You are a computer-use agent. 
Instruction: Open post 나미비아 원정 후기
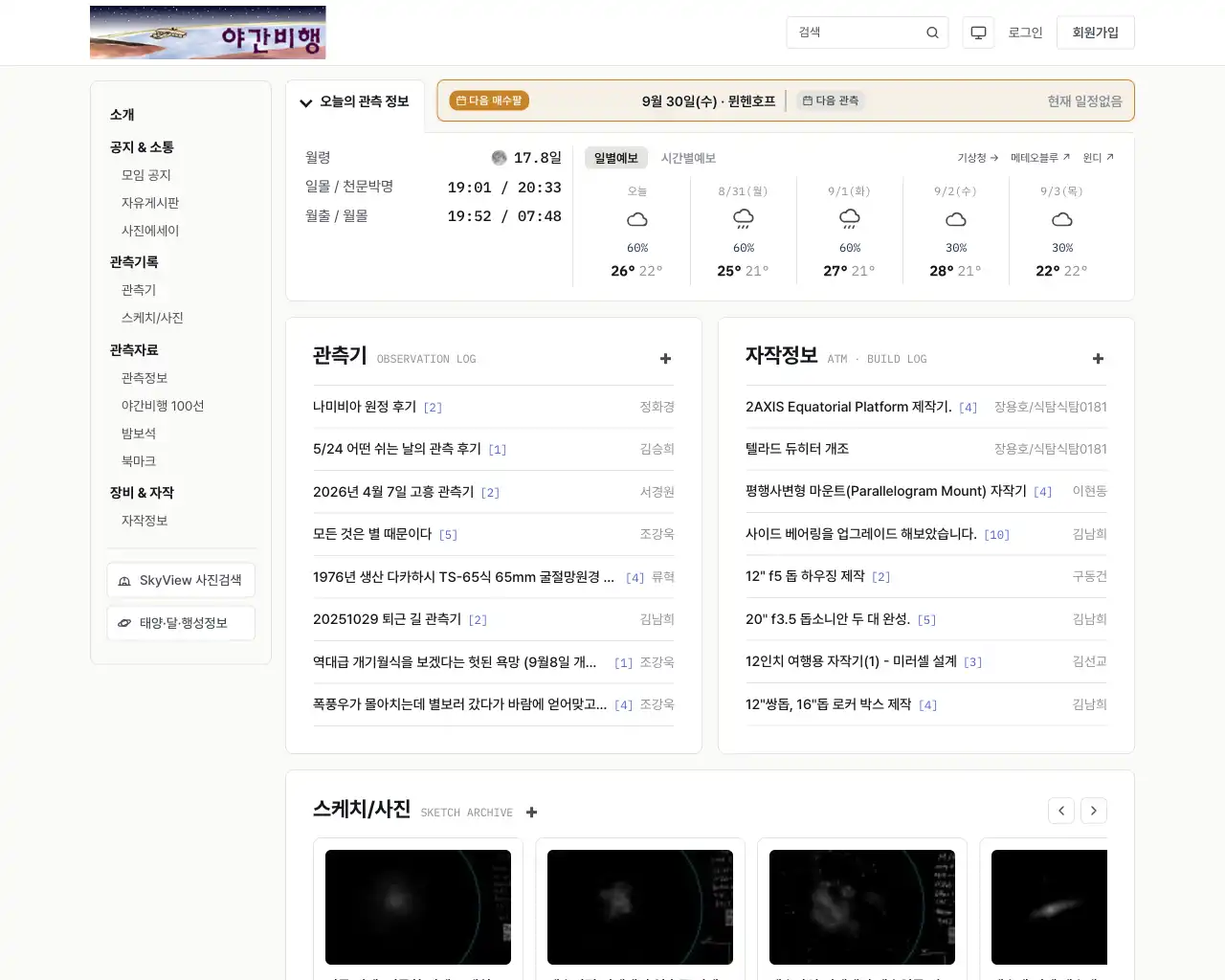point(365,407)
